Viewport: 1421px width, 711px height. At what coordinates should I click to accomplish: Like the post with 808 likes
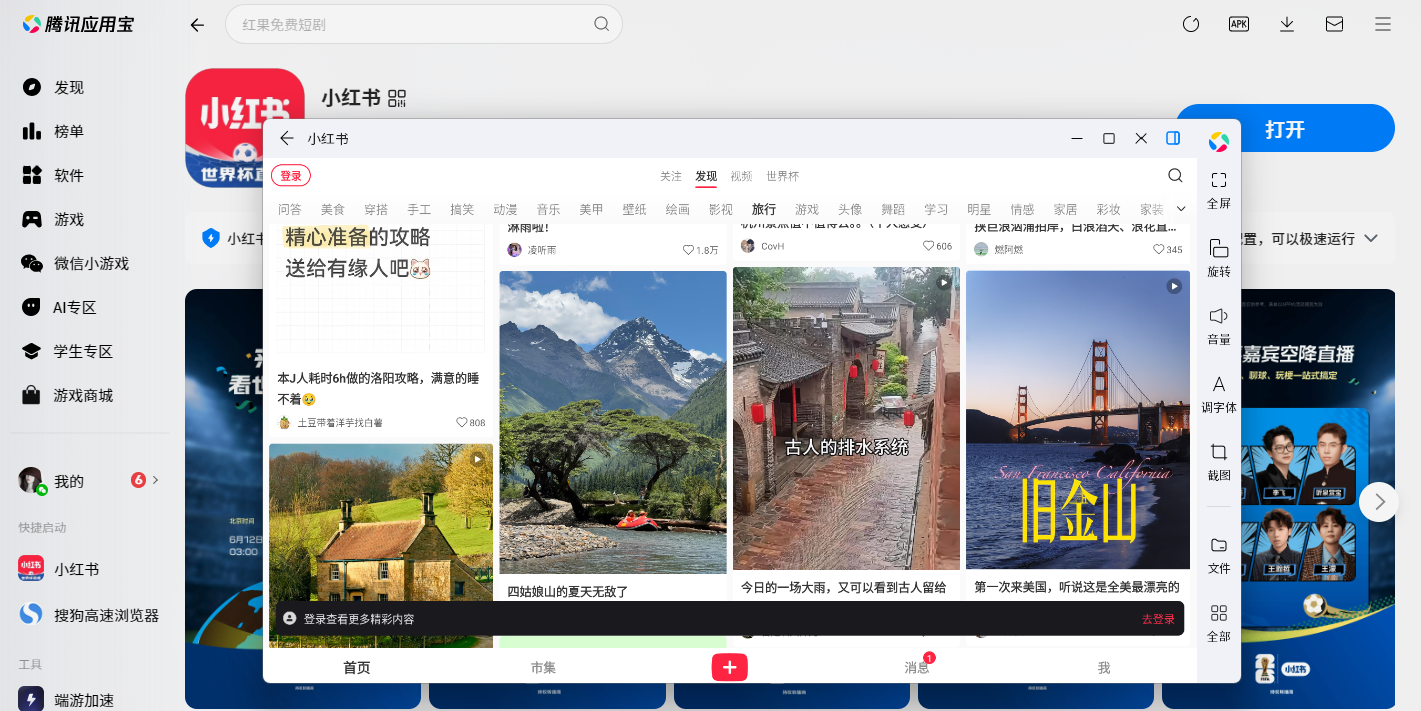click(462, 423)
